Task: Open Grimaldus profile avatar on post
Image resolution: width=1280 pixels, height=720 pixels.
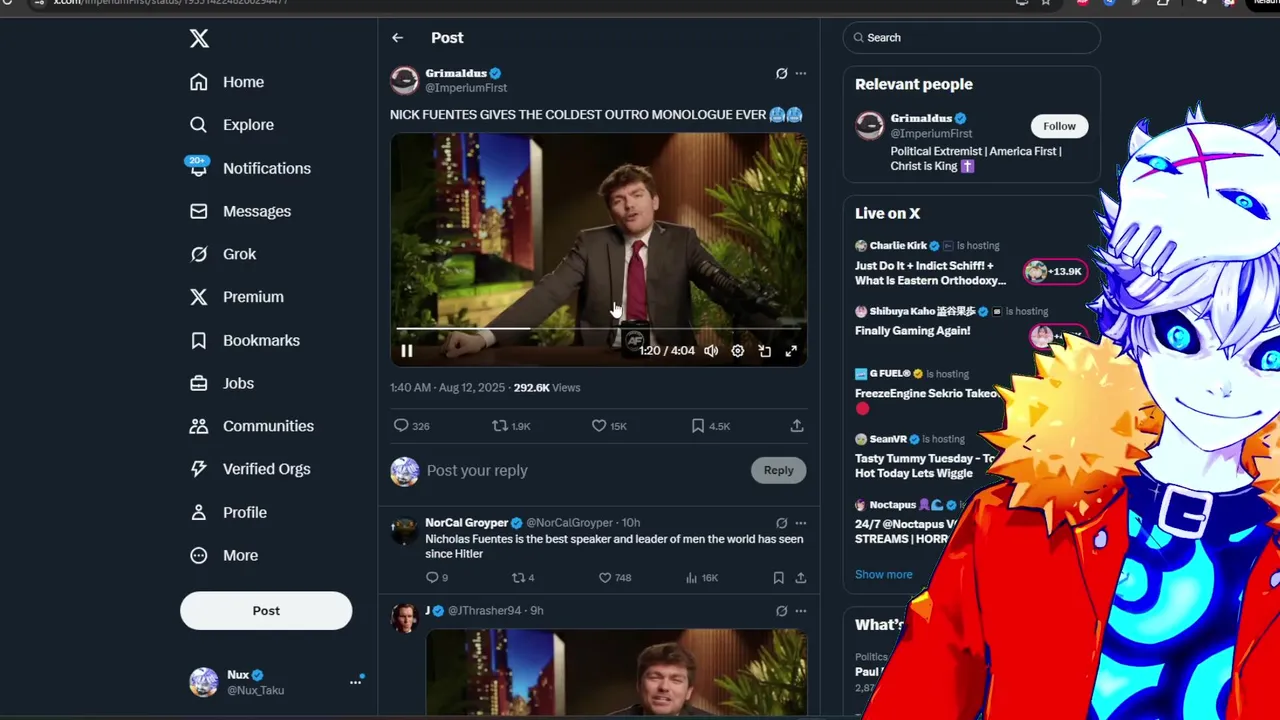Action: tap(404, 80)
